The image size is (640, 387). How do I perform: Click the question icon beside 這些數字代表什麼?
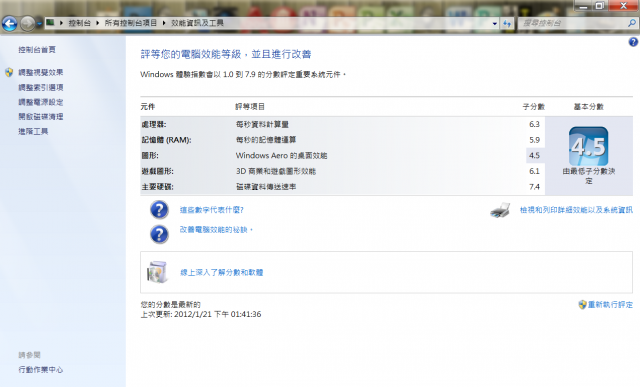pos(159,210)
